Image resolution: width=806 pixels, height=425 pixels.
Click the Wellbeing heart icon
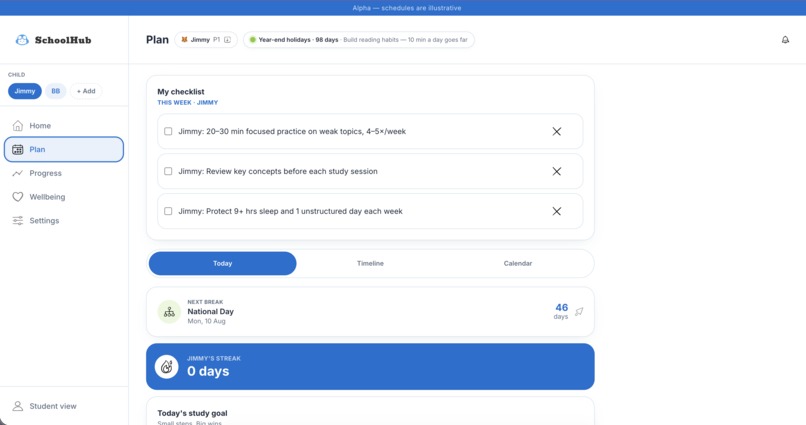18,197
